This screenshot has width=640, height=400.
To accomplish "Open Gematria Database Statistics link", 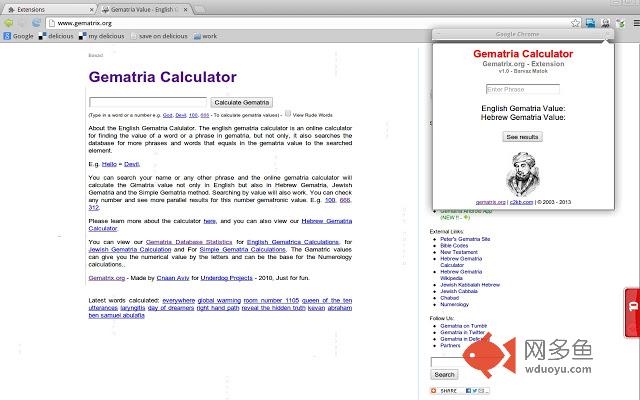I will [189, 242].
